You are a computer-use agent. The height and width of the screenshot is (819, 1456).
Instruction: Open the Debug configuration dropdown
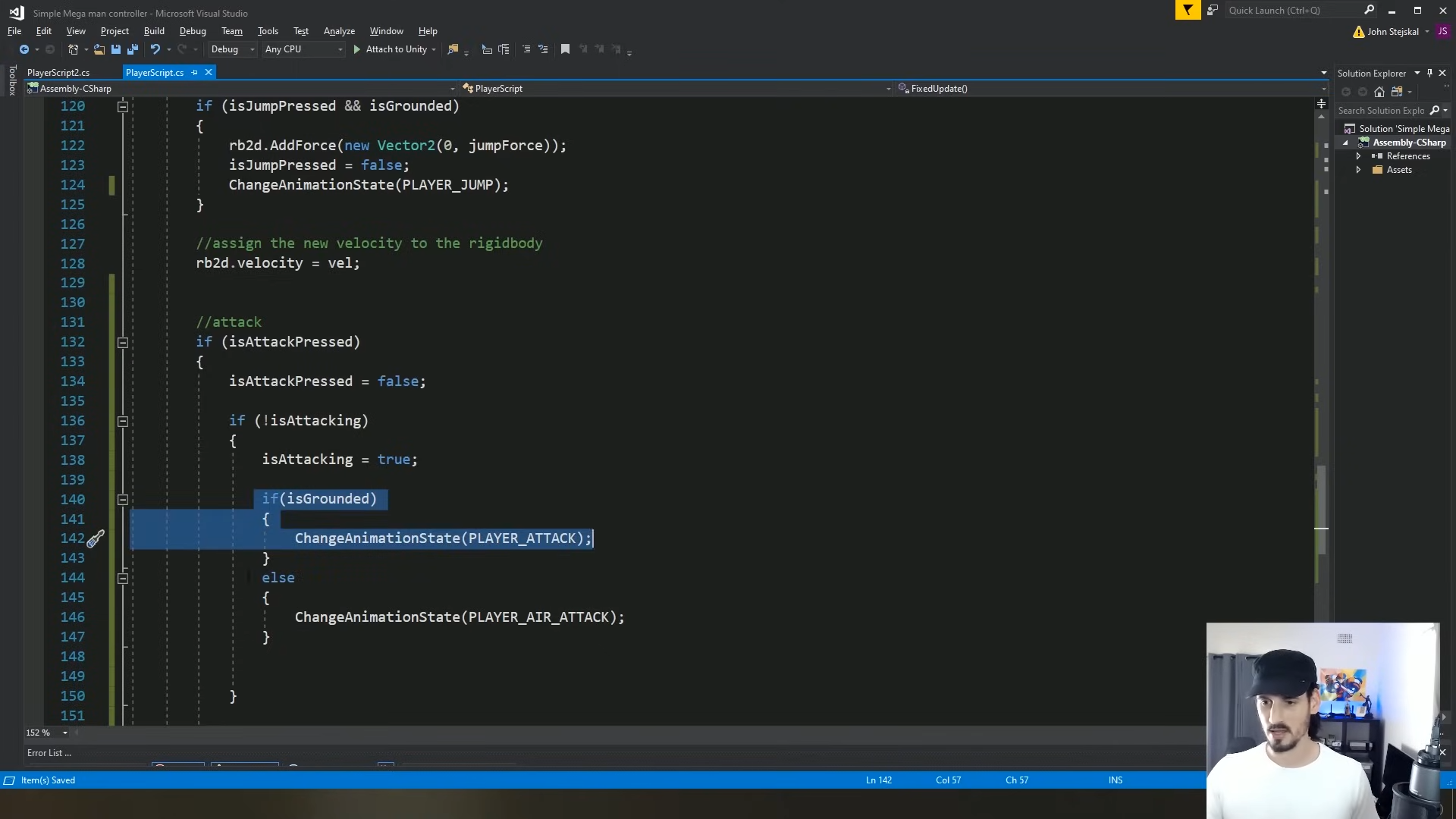tap(233, 49)
